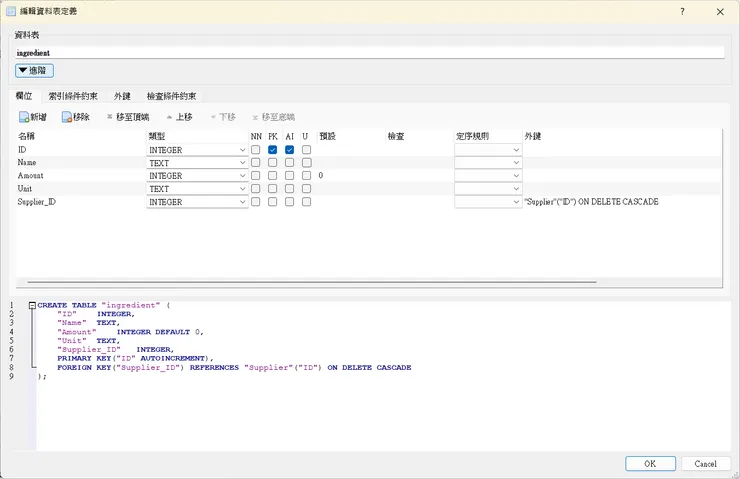
Task: Open collation dropdown for Name row
Action: pyautogui.click(x=488, y=163)
